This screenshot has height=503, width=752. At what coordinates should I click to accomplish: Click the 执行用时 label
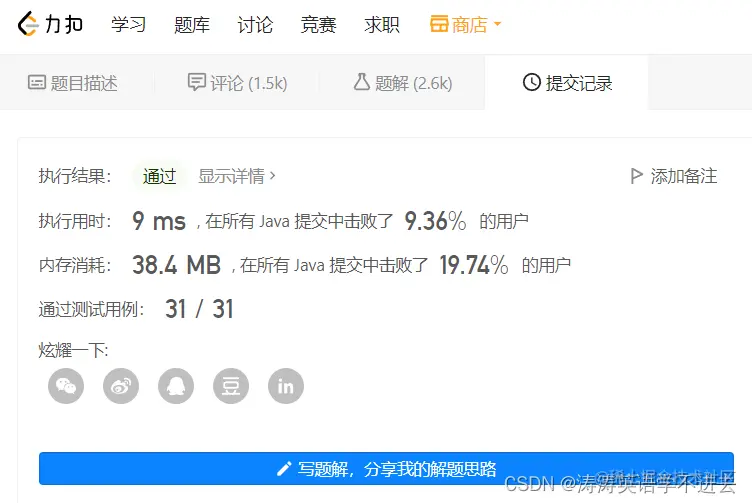click(75, 221)
